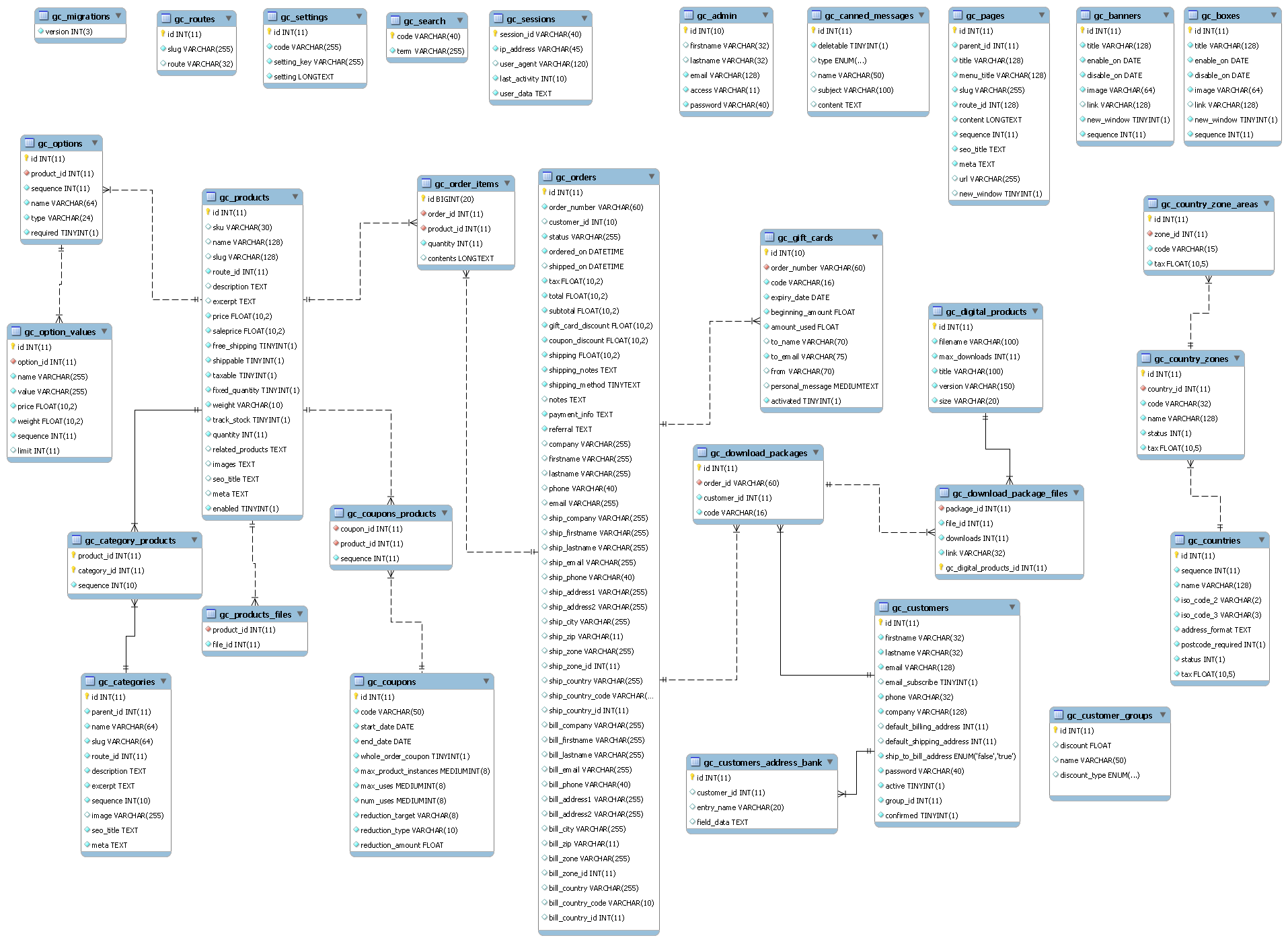Select the email column in gc_customers
The width and height of the screenshot is (1288, 942).
(919, 667)
